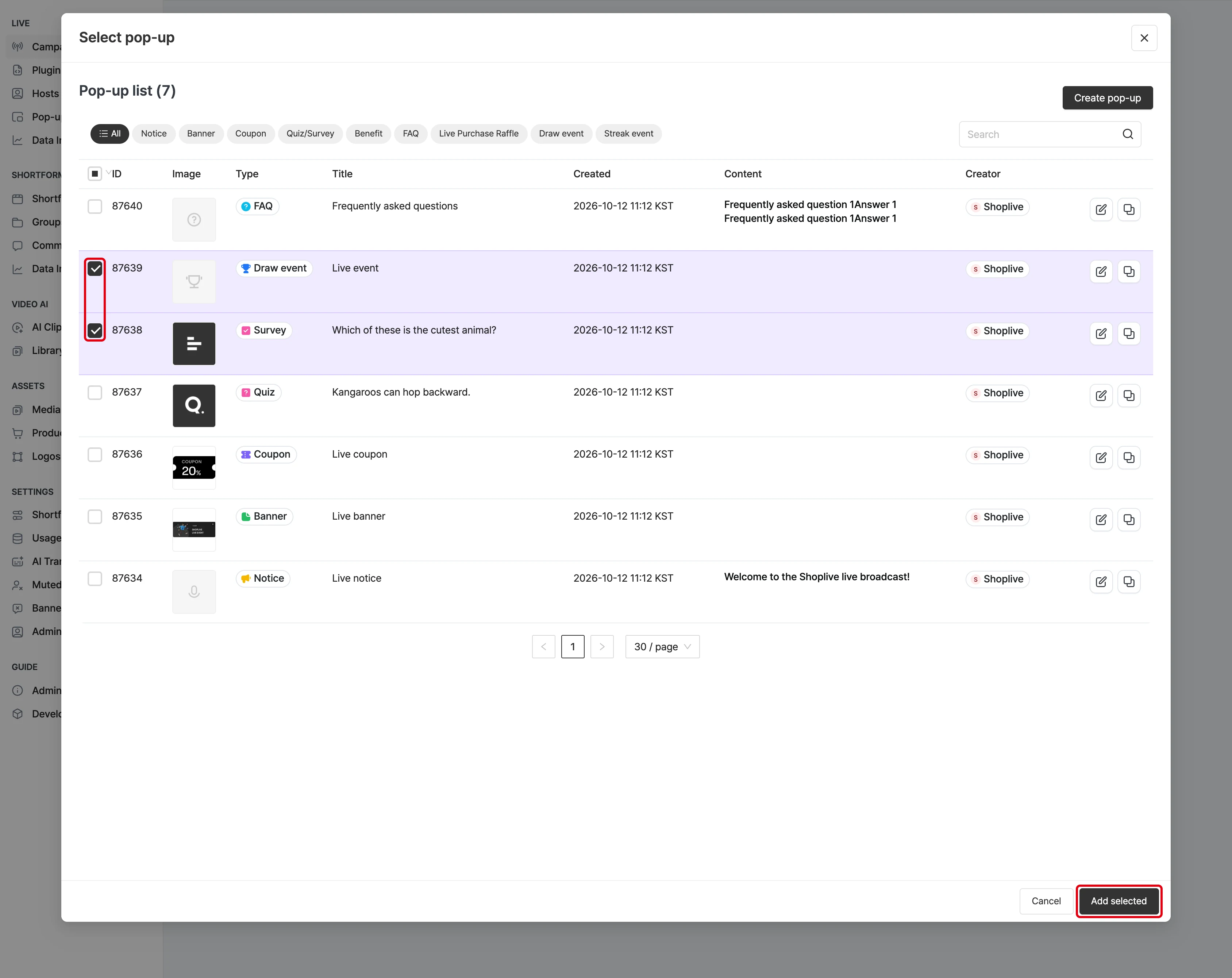Edit the Quiz pop-up 87637
Image resolution: width=1232 pixels, height=978 pixels.
pos(1101,395)
